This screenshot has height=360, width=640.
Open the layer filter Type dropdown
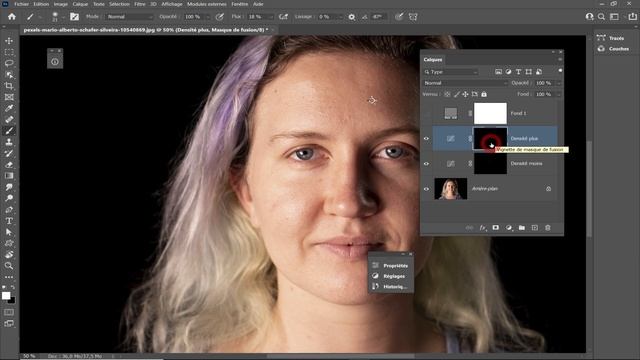coord(451,72)
